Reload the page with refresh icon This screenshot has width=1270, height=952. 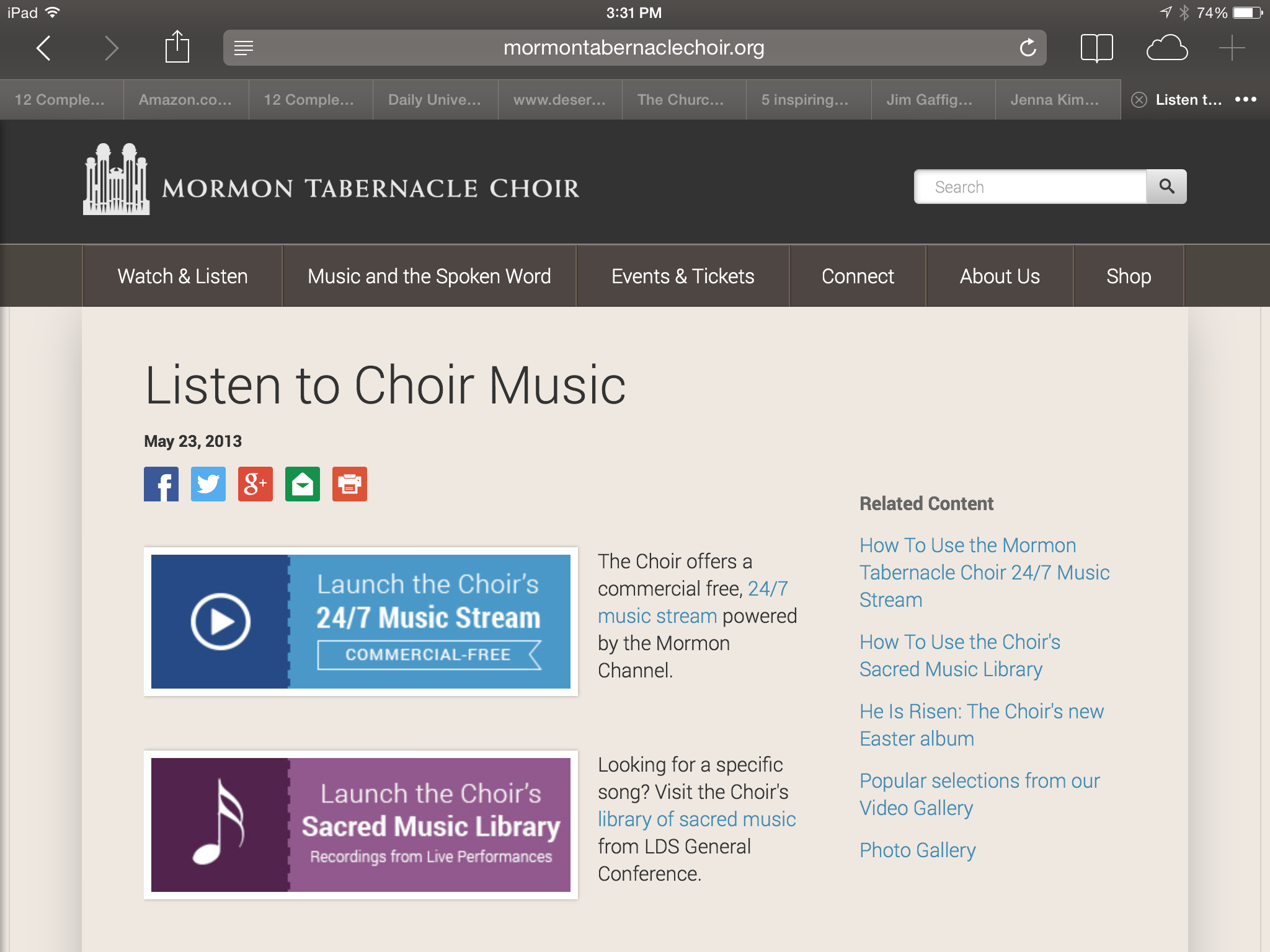pos(1028,48)
